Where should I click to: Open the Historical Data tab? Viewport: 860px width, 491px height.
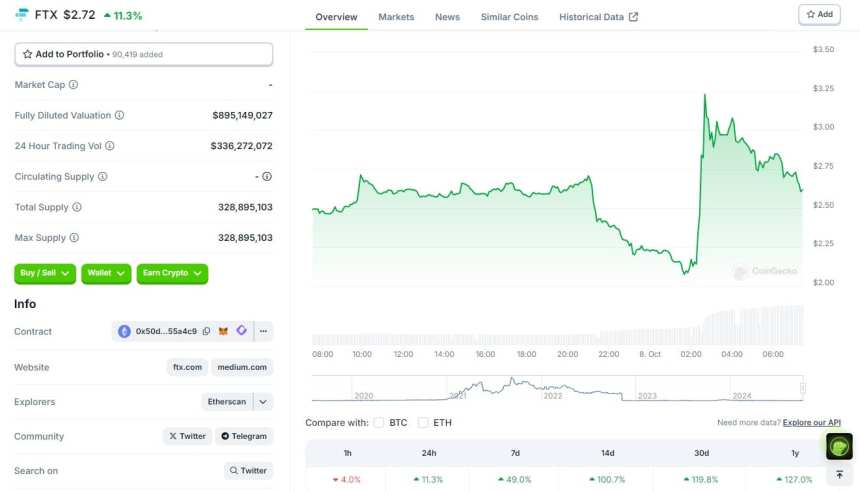point(598,17)
